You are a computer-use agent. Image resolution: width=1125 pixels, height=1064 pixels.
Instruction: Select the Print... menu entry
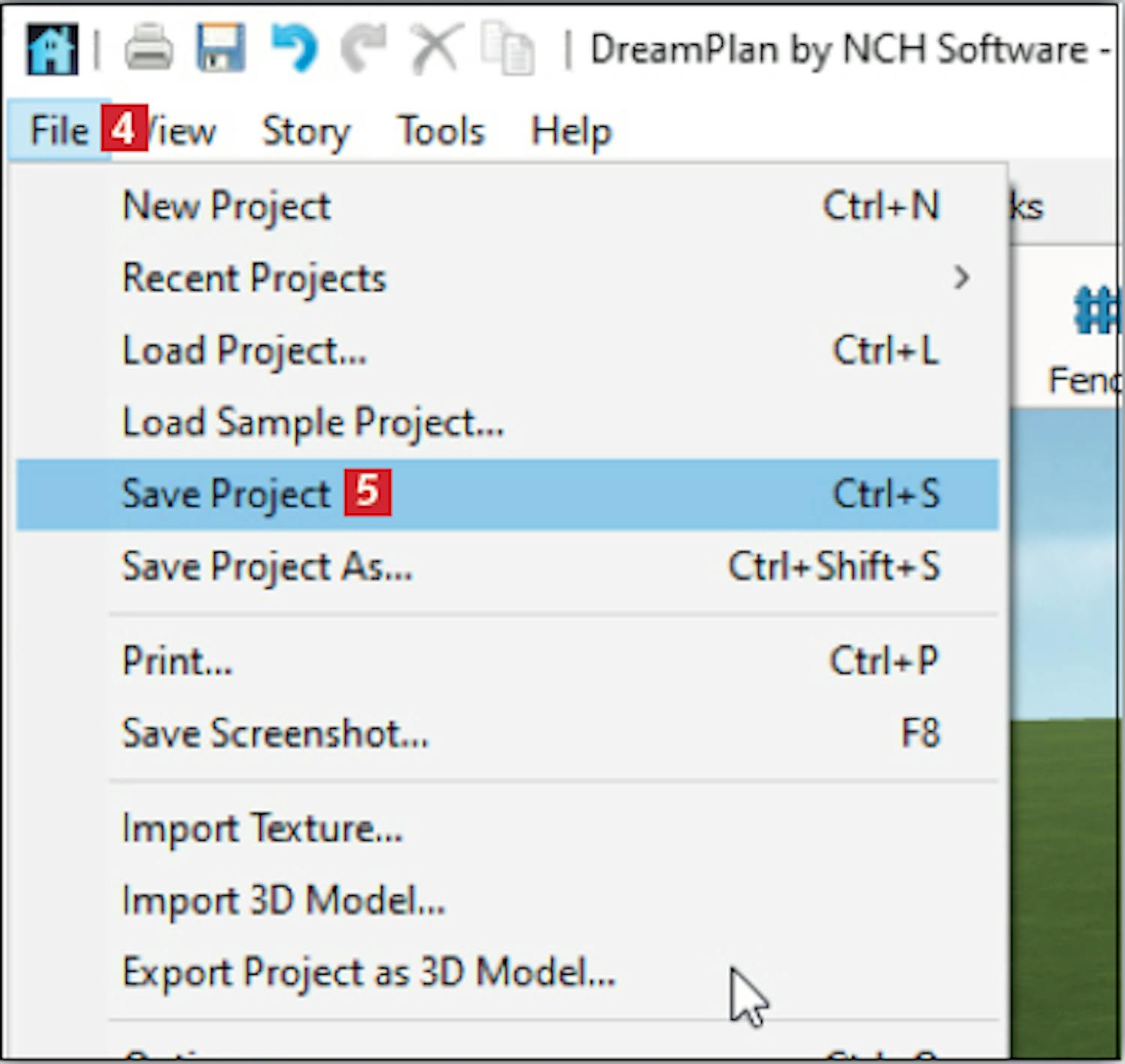[x=508, y=661]
